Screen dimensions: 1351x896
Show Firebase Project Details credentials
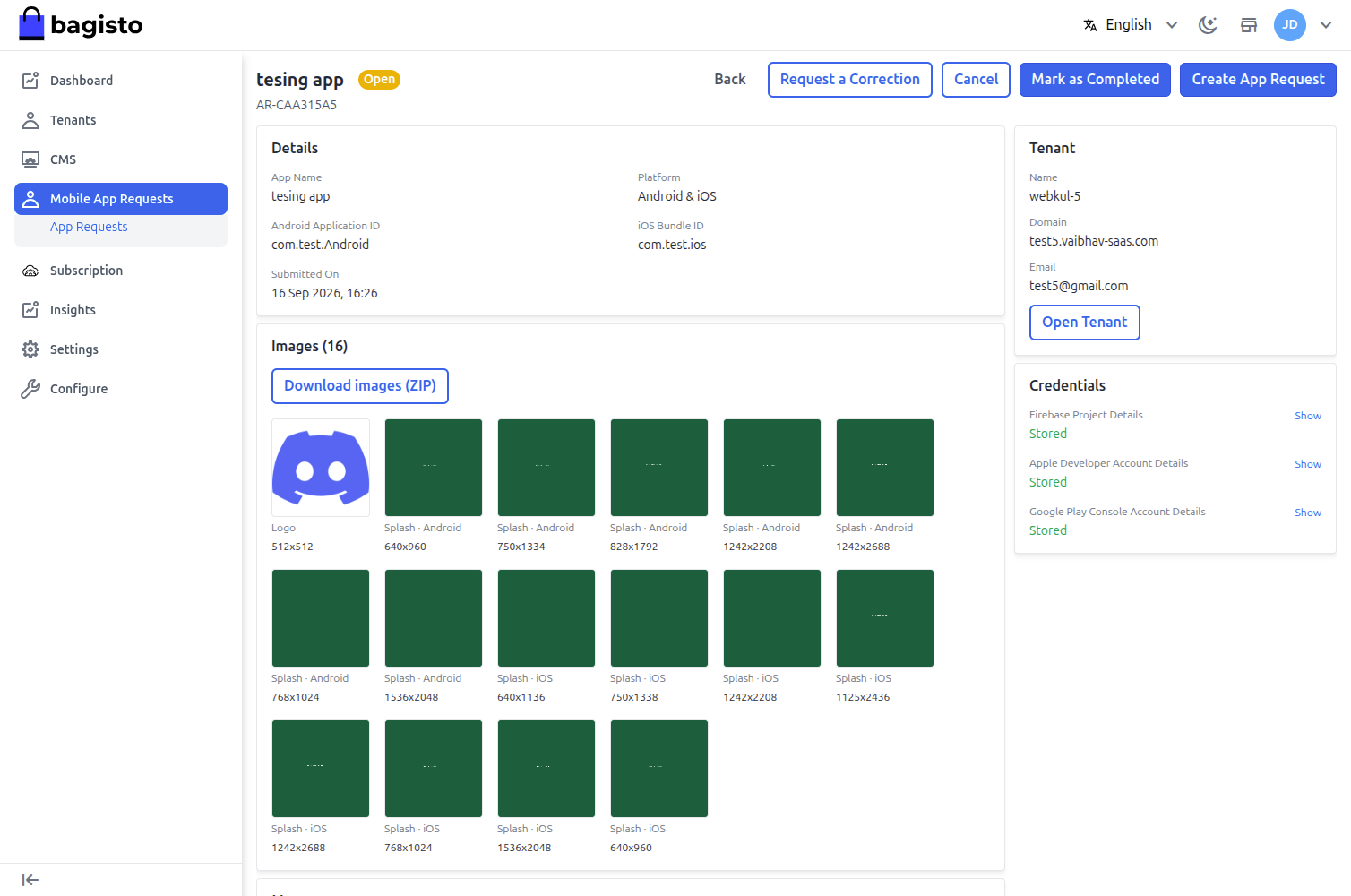1308,416
